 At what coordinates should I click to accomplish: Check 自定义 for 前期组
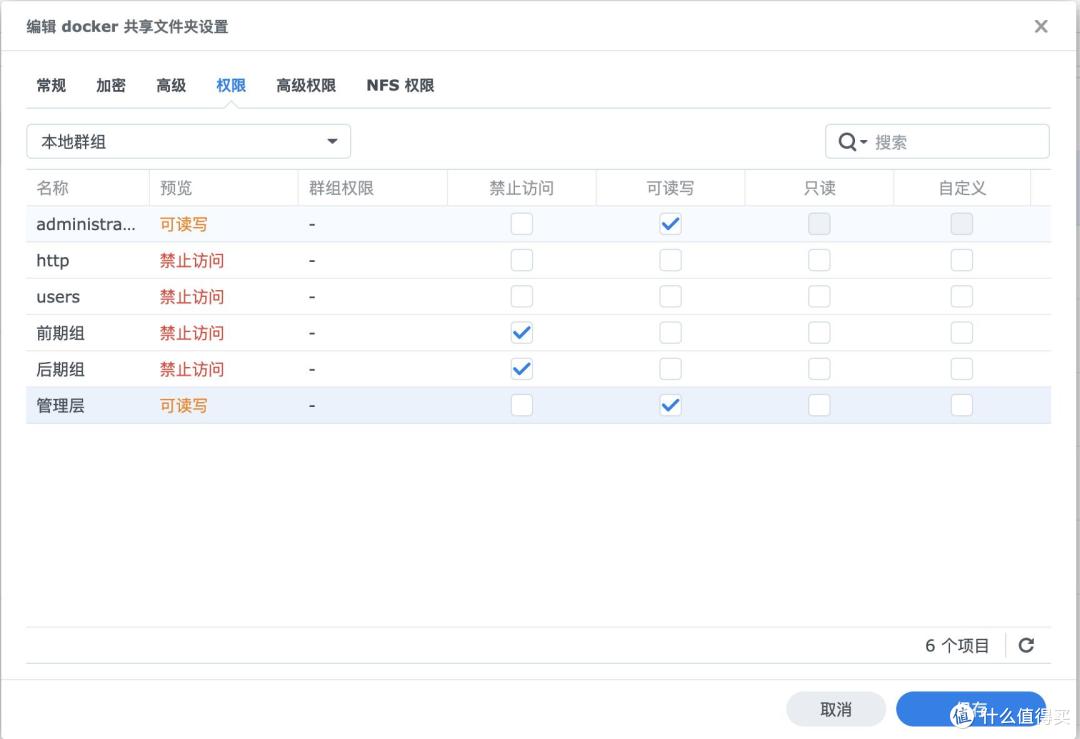coord(962,333)
